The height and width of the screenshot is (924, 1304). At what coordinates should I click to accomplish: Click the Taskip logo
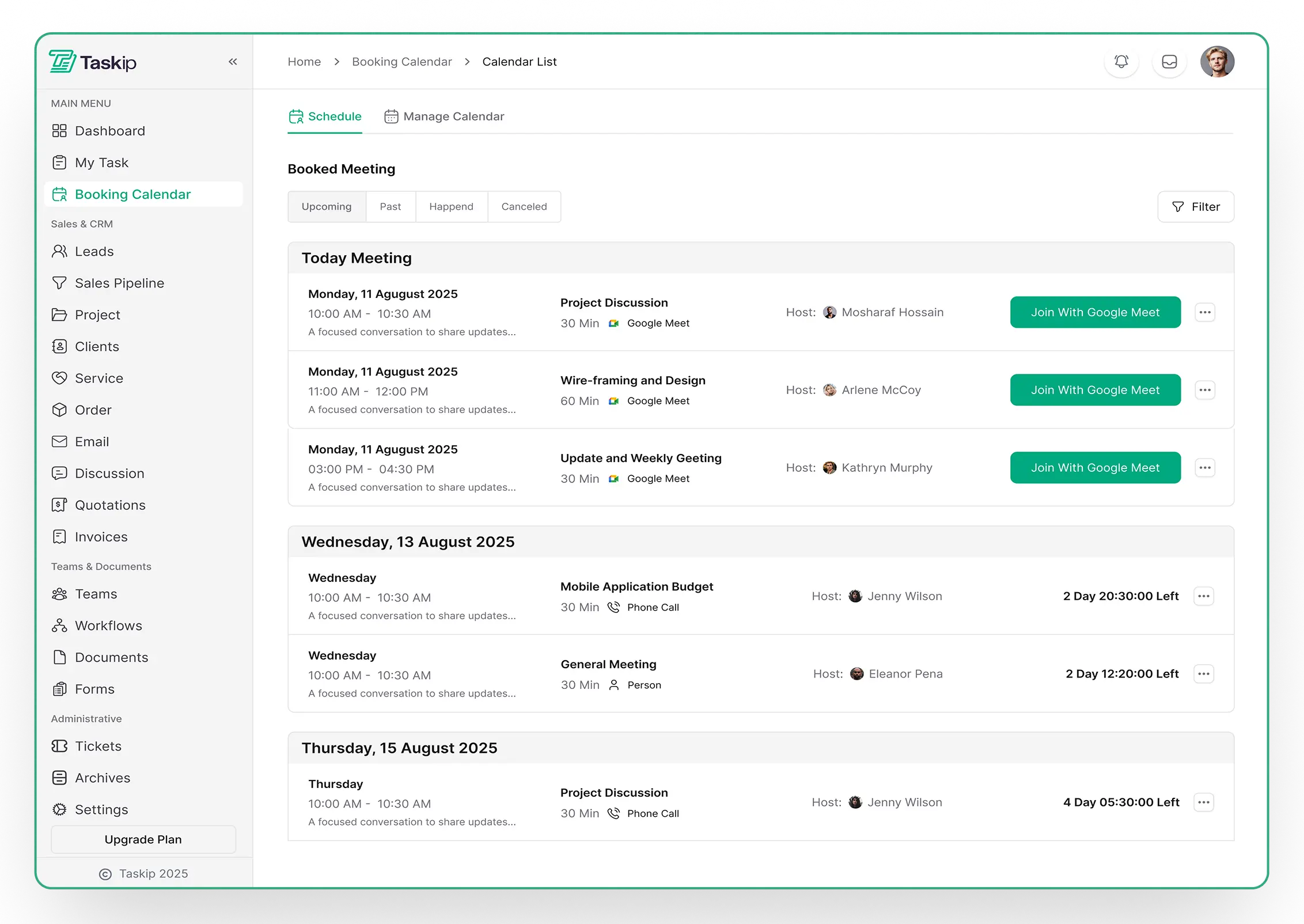pyautogui.click(x=93, y=62)
